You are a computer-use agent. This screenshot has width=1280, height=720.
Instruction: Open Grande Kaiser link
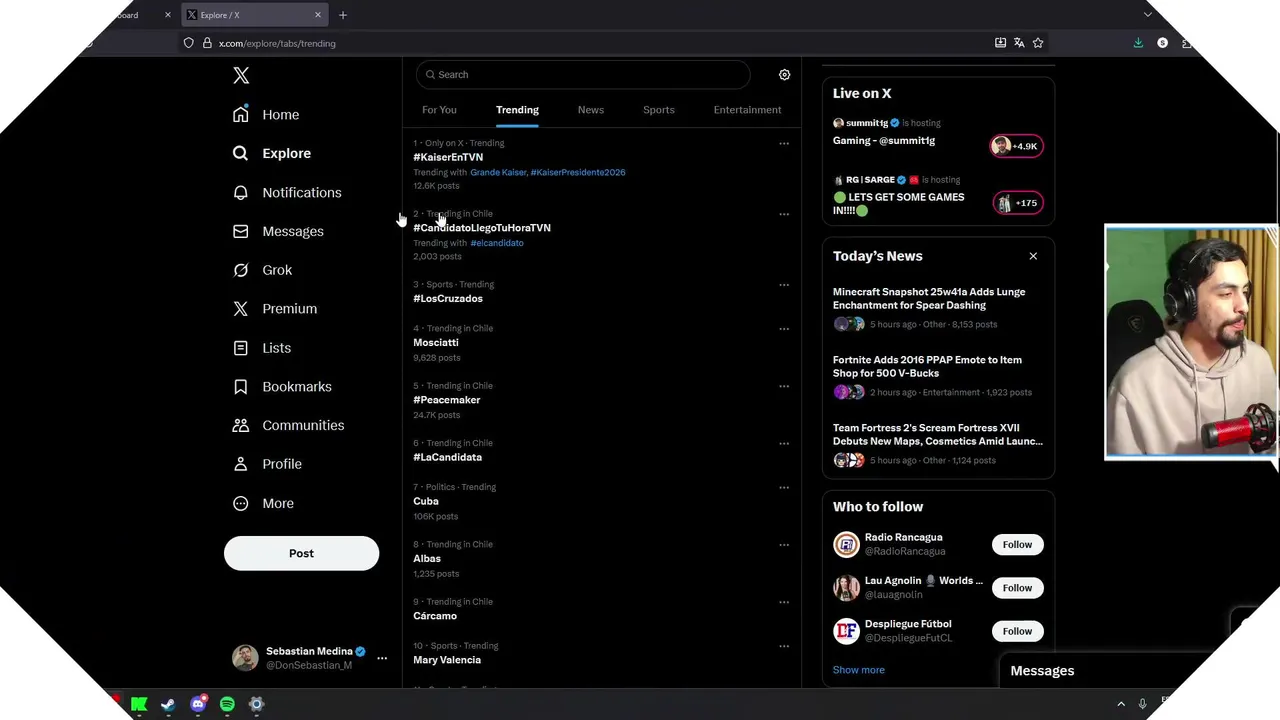tap(498, 172)
